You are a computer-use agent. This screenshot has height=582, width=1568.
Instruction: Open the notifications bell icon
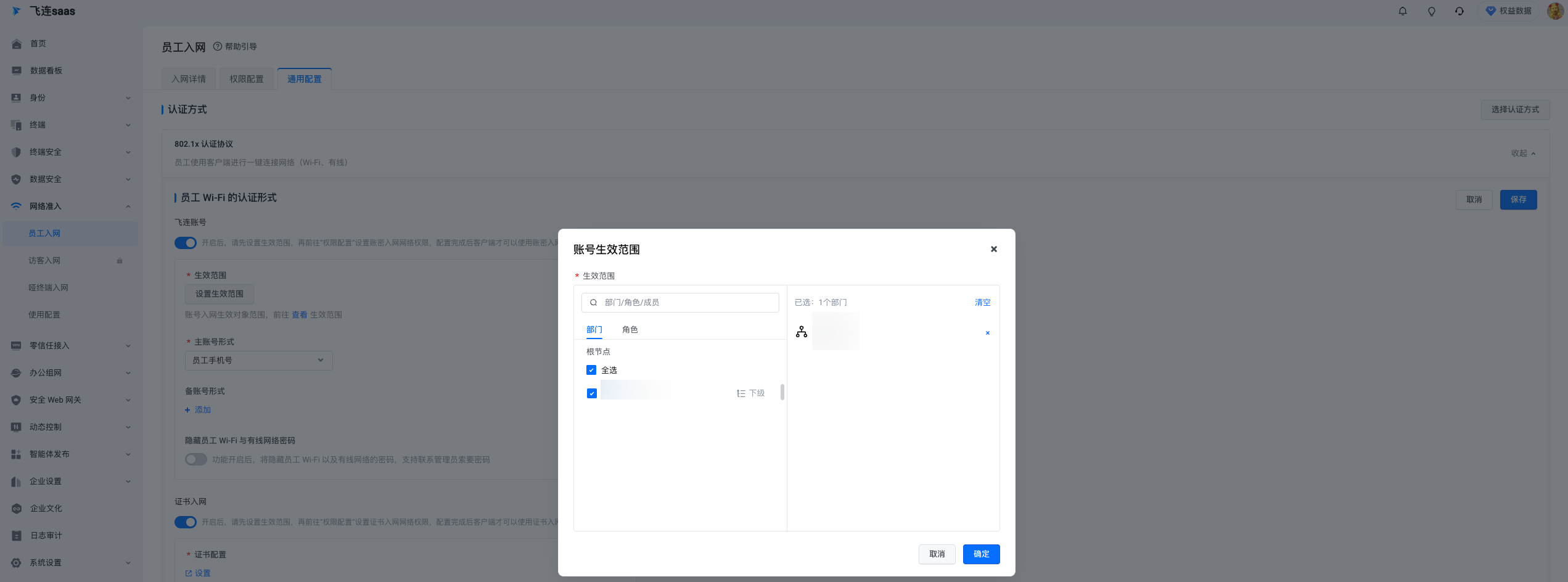click(x=1403, y=11)
